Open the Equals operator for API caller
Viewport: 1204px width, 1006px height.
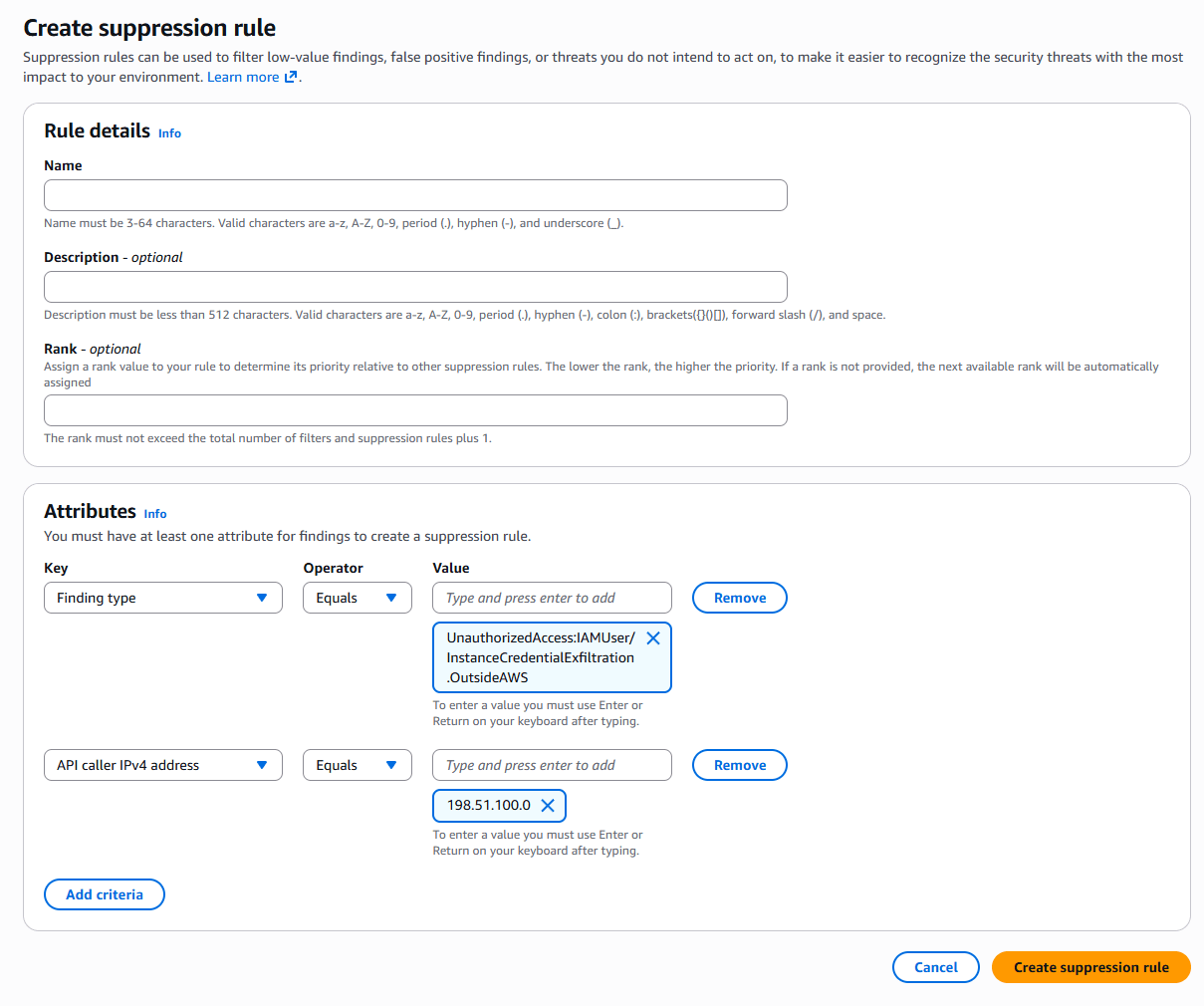[357, 765]
